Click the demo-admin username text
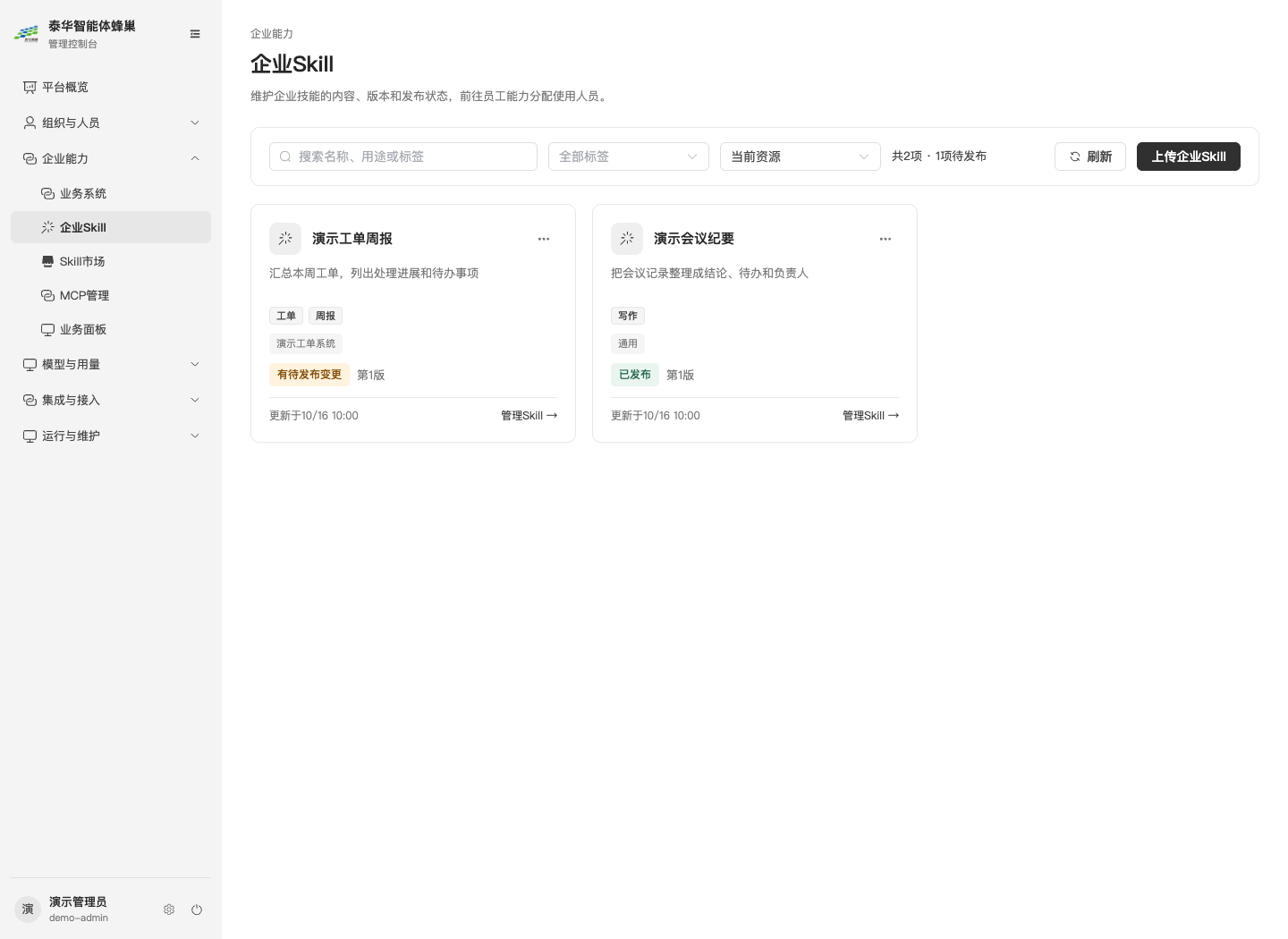1288x939 pixels. coord(79,918)
